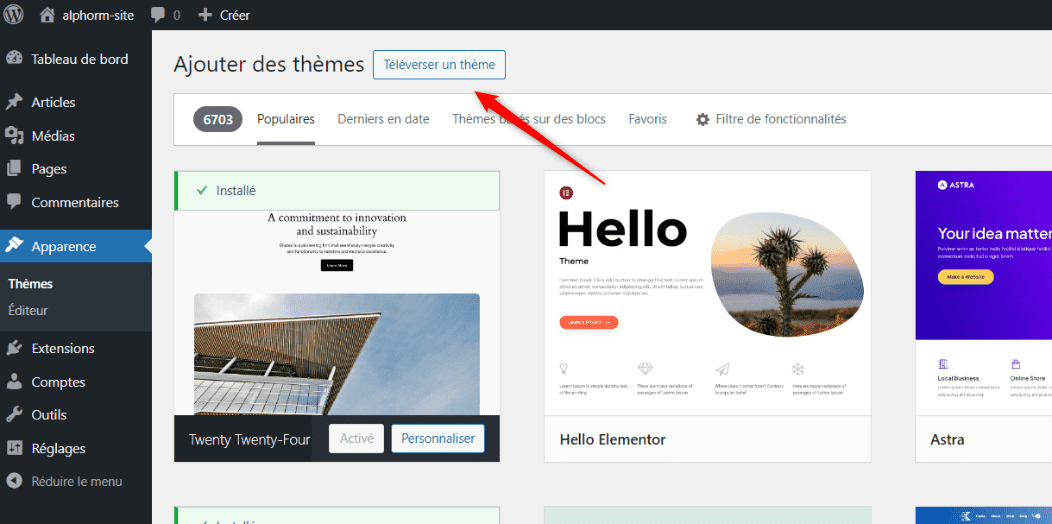The image size is (1052, 524).
Task: Click the Commentaires bubble icon in the sidebar
Action: coord(14,202)
